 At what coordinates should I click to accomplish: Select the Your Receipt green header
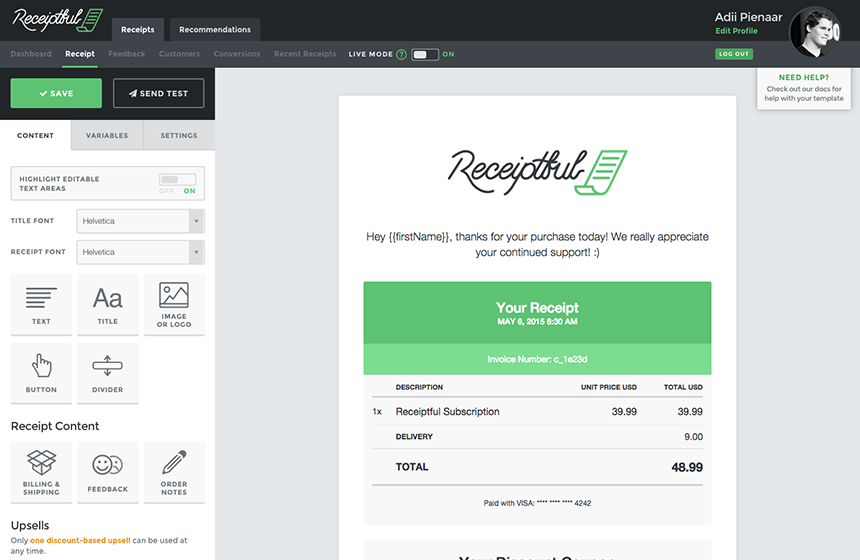538,313
